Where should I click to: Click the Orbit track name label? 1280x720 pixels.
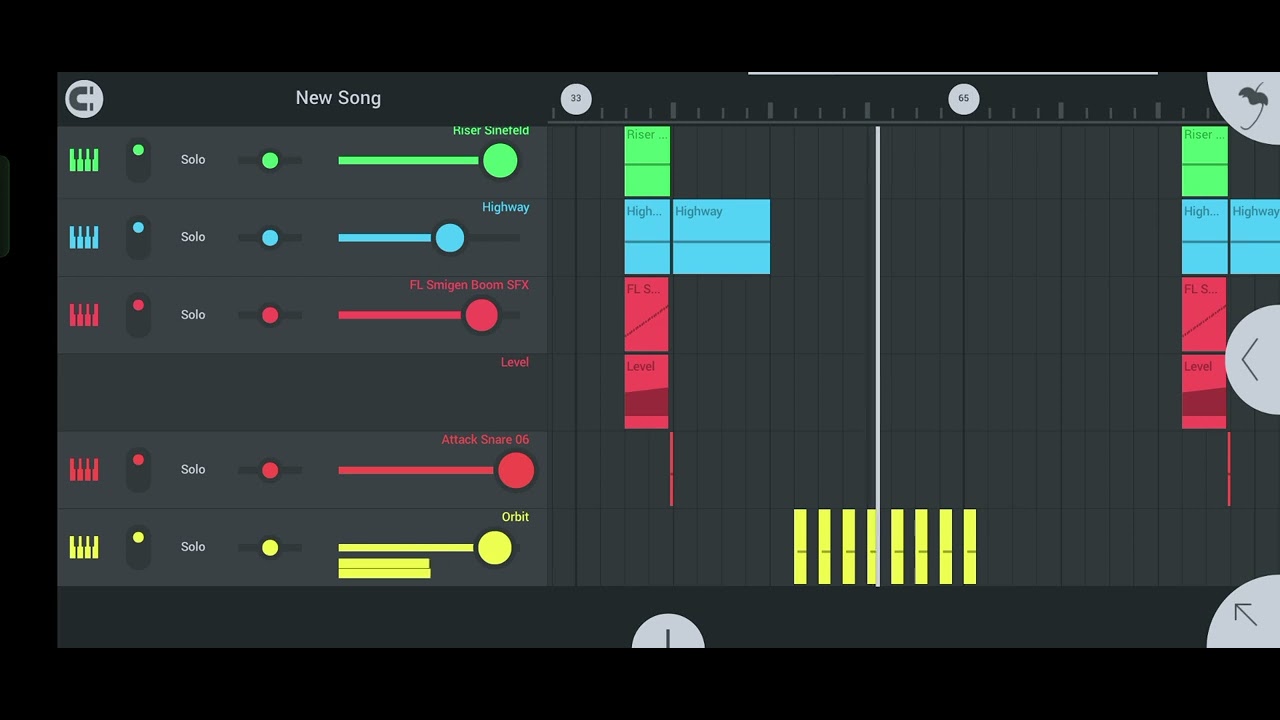tap(515, 517)
